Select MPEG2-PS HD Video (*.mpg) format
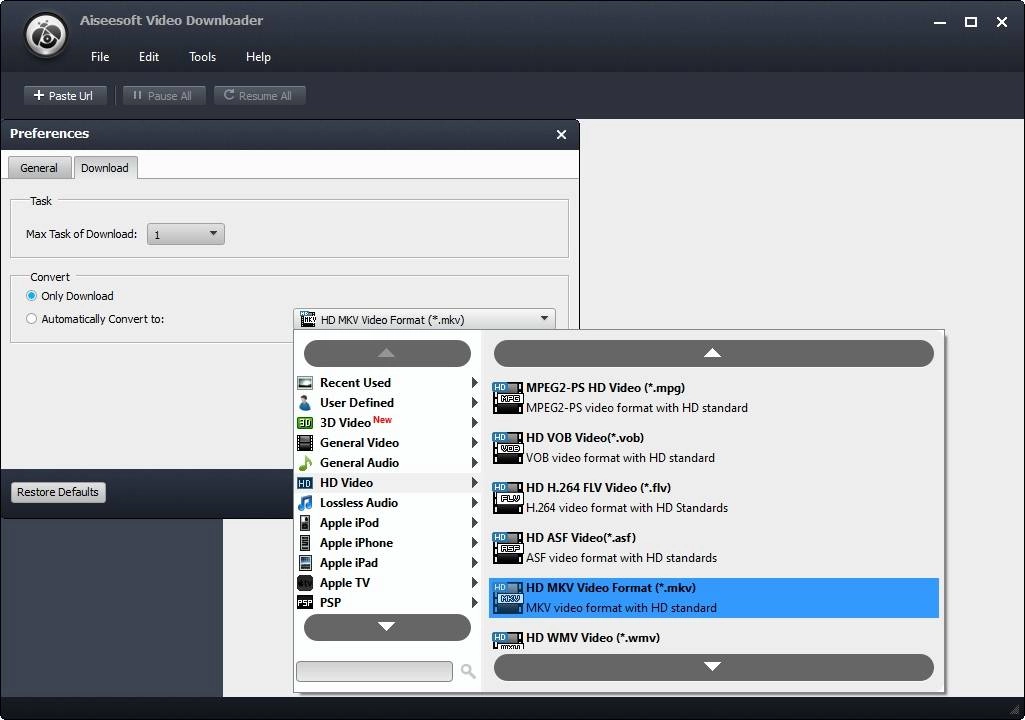Image resolution: width=1025 pixels, height=720 pixels. [x=714, y=398]
